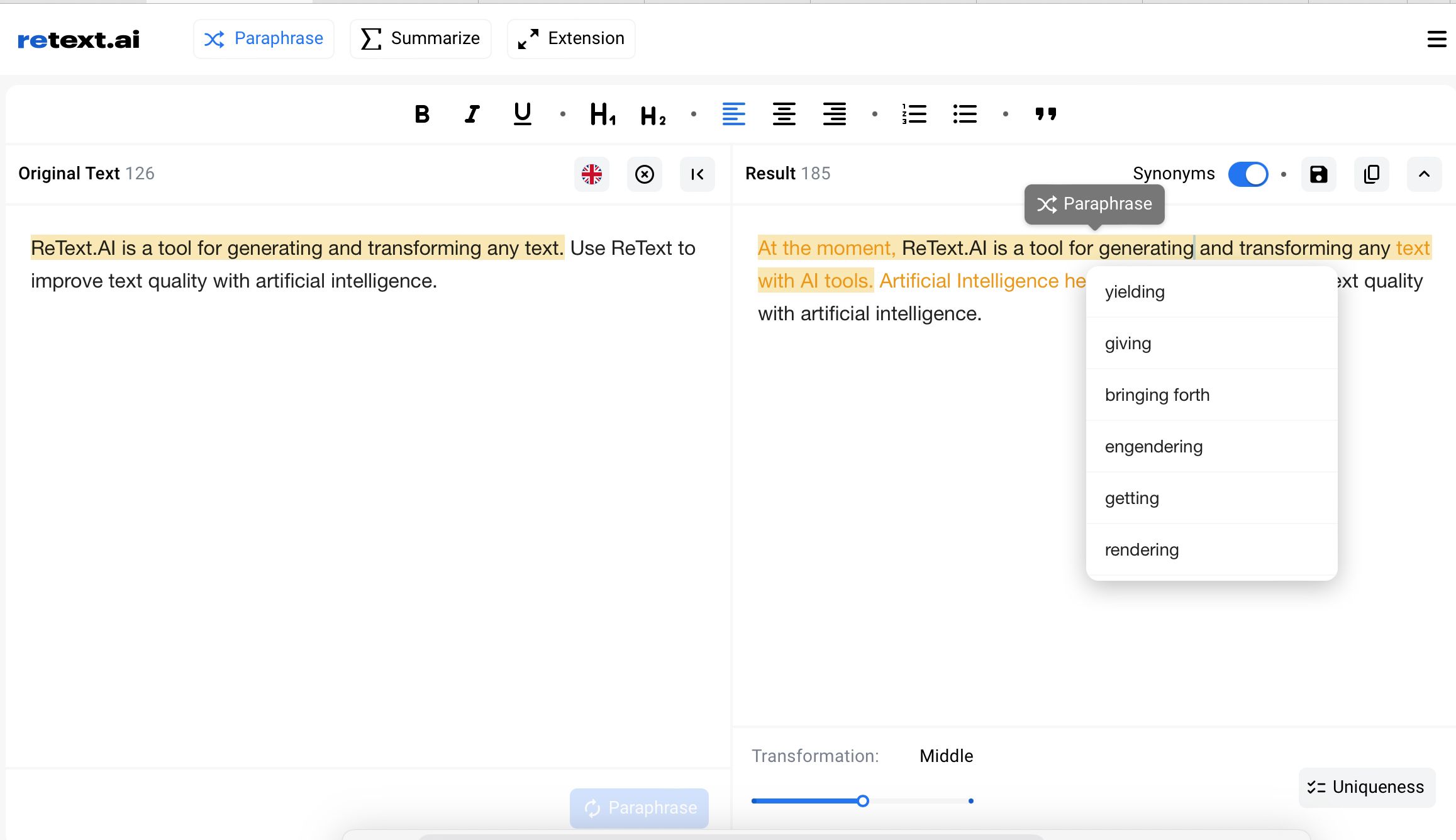Align text to the right
The height and width of the screenshot is (840, 1456).
click(835, 114)
